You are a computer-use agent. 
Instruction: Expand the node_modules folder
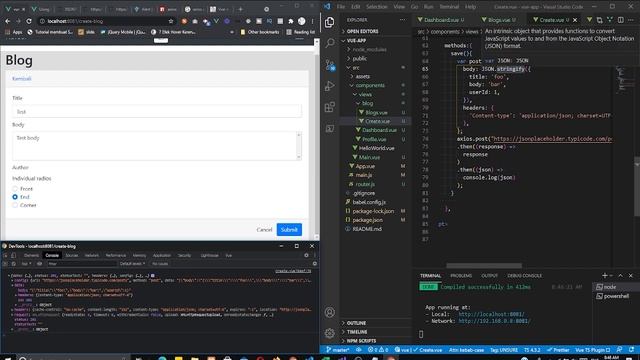click(376, 49)
